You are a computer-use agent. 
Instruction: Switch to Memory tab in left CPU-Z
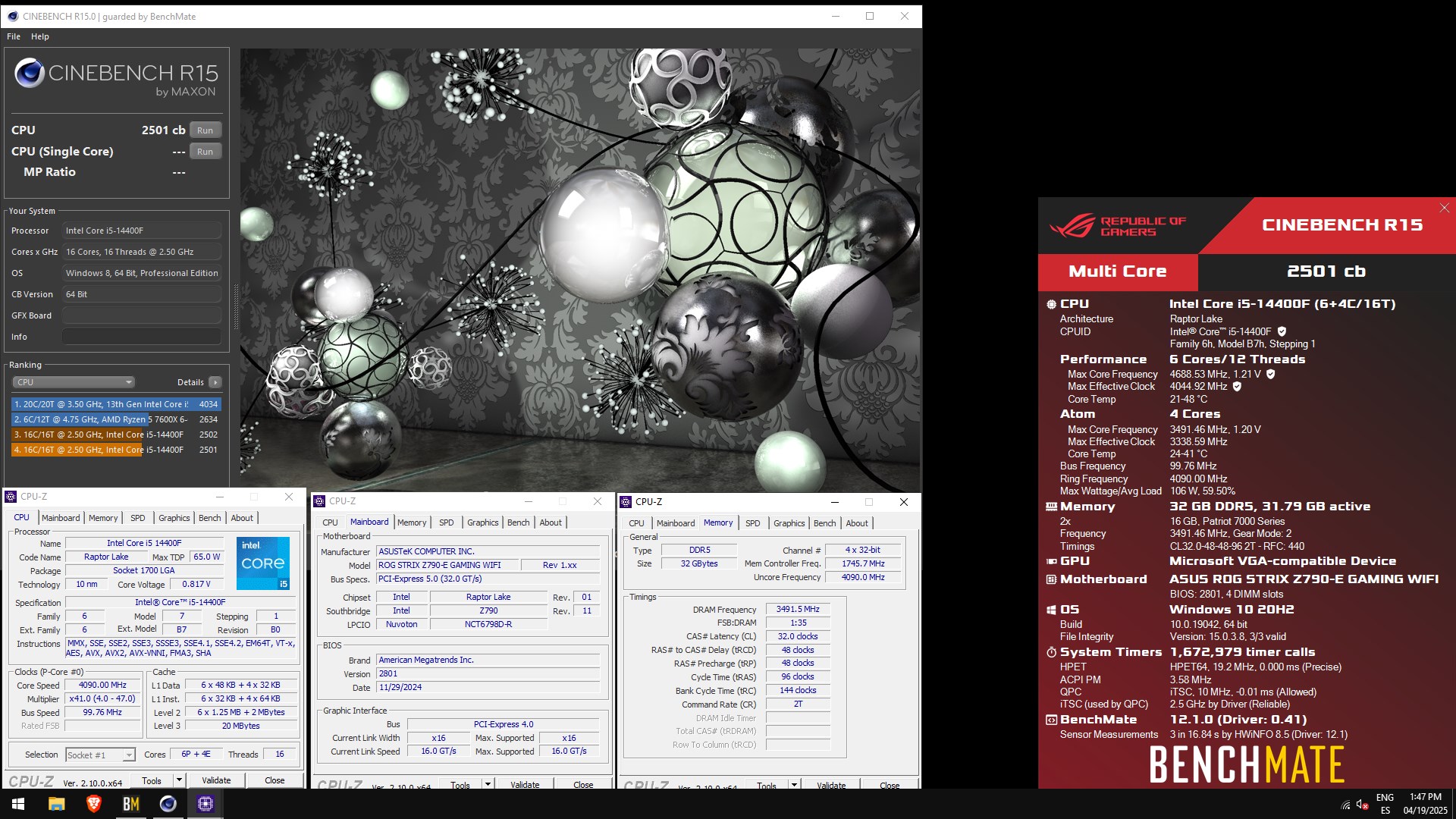pos(103,518)
